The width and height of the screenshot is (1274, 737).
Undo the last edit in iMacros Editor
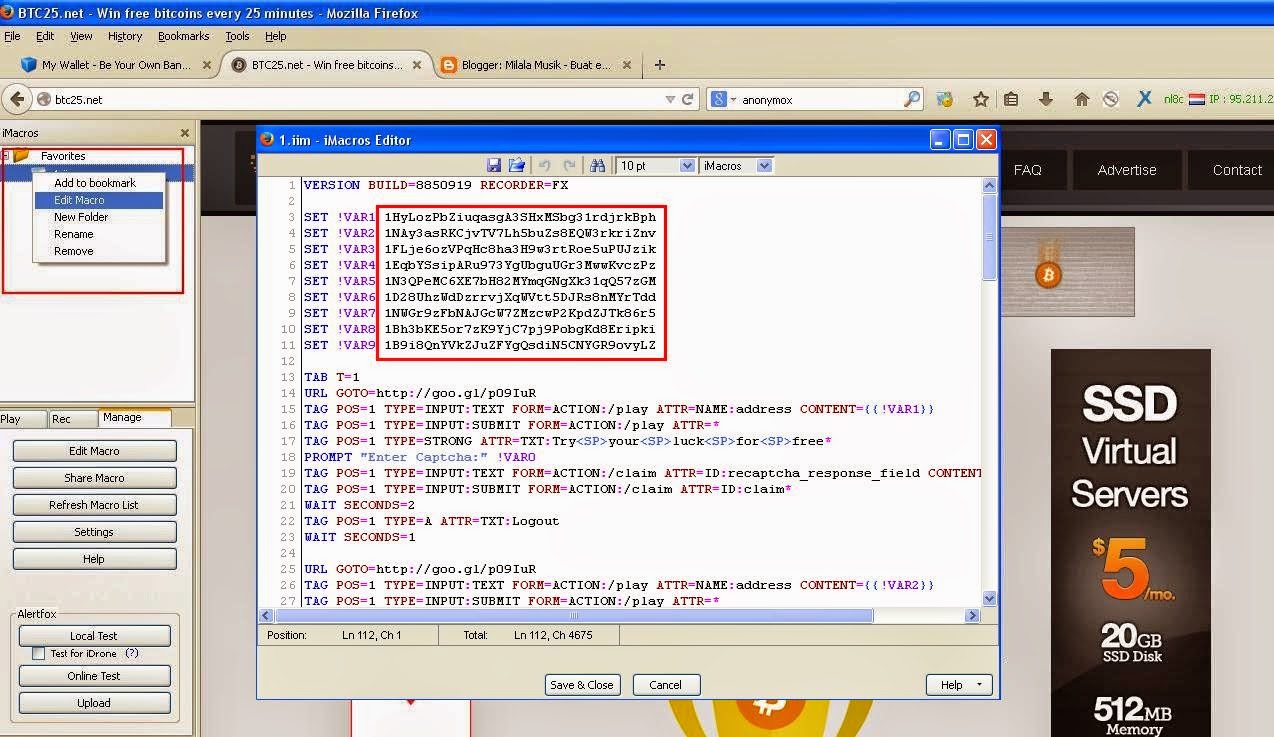(x=545, y=166)
